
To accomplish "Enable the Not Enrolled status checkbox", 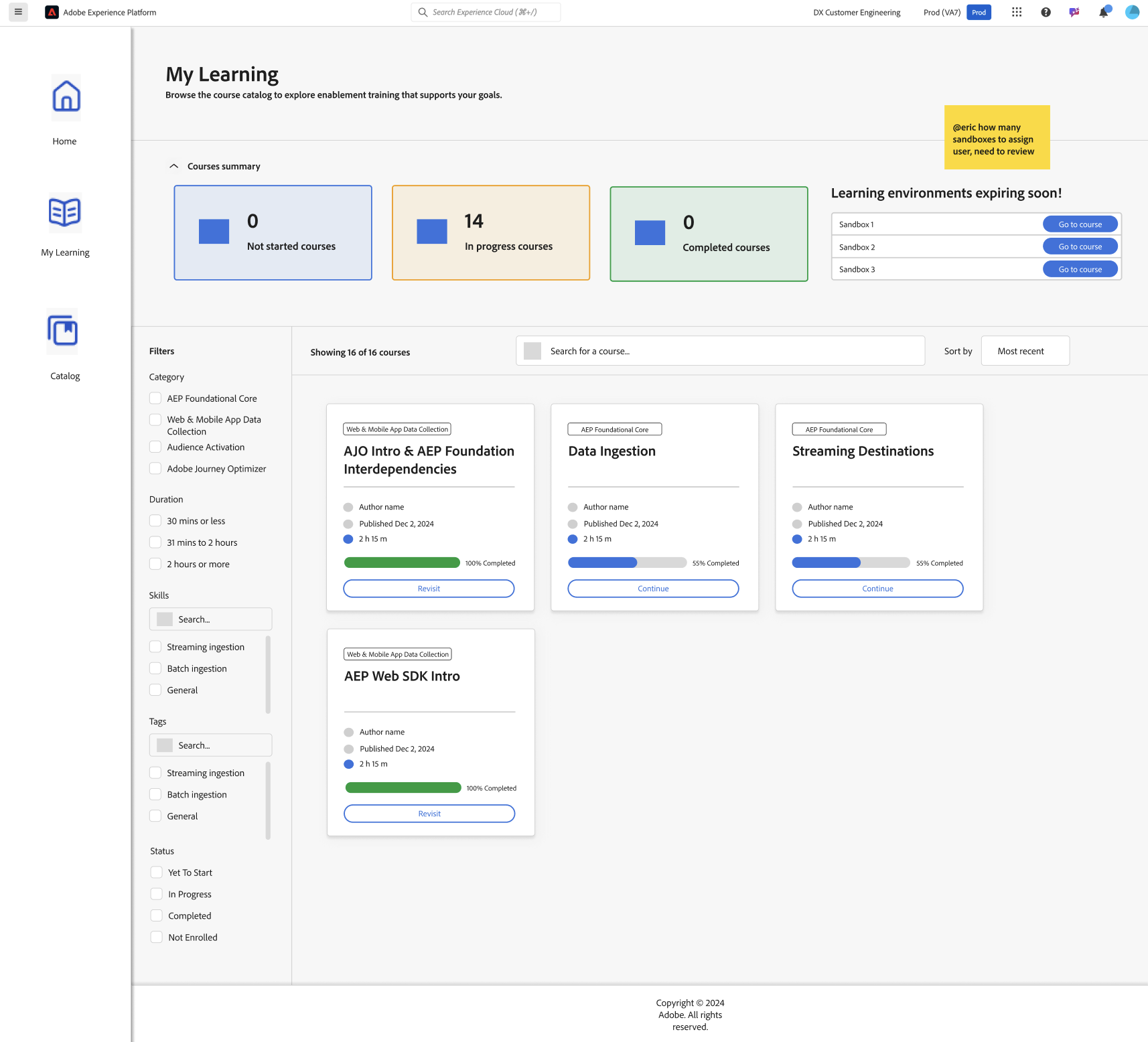I will pyautogui.click(x=157, y=938).
